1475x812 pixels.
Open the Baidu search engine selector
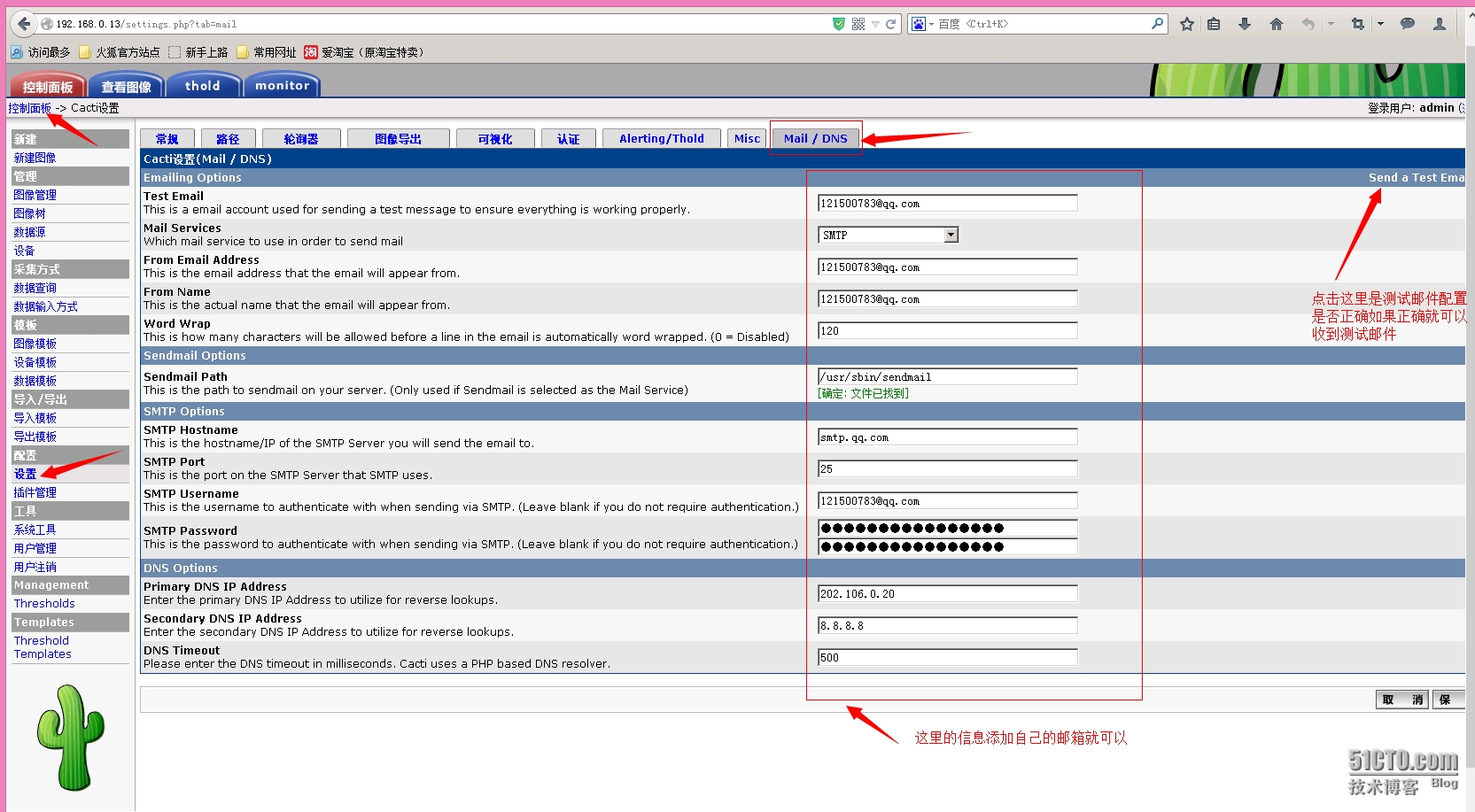point(922,24)
